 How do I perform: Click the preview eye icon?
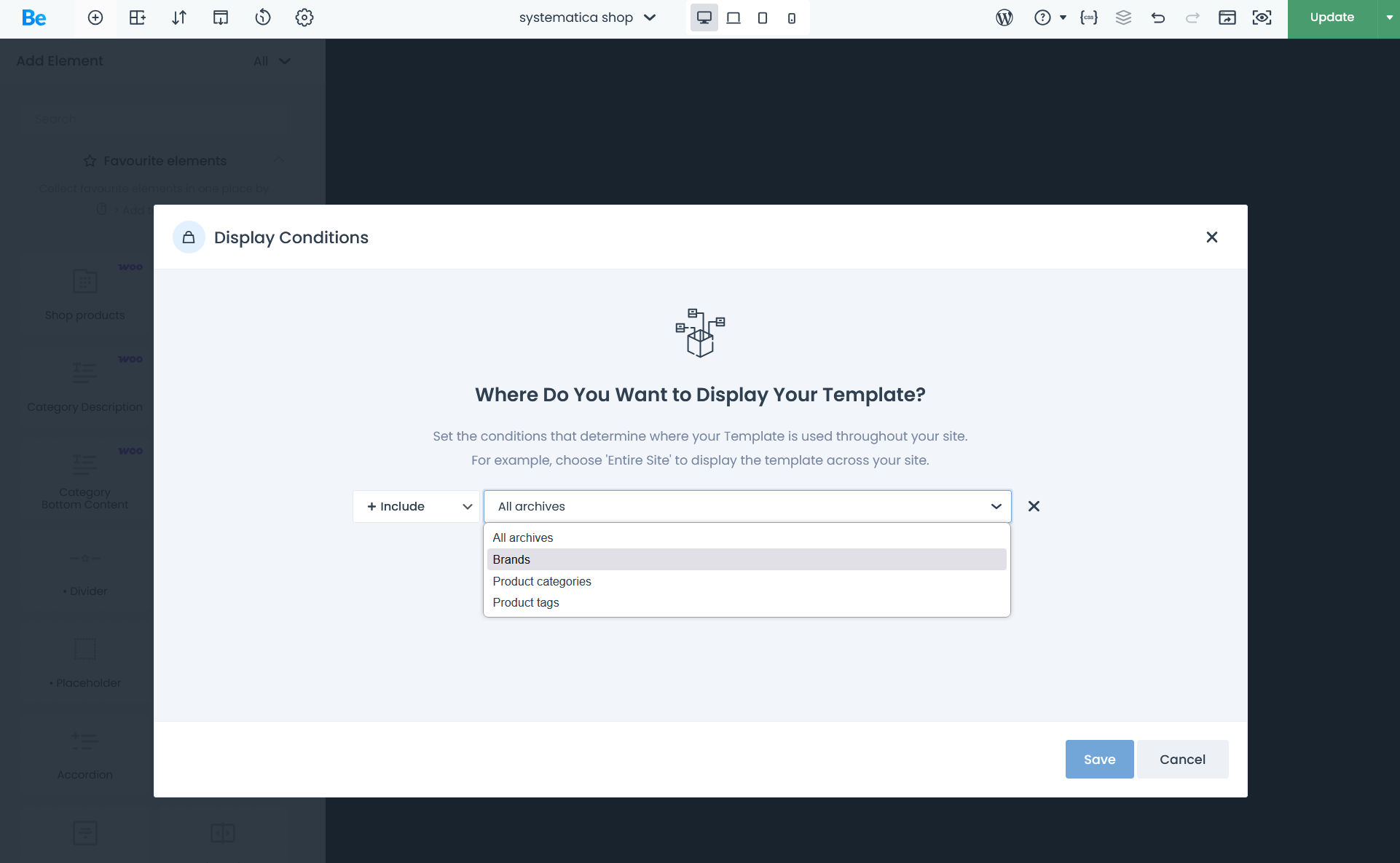(1262, 17)
